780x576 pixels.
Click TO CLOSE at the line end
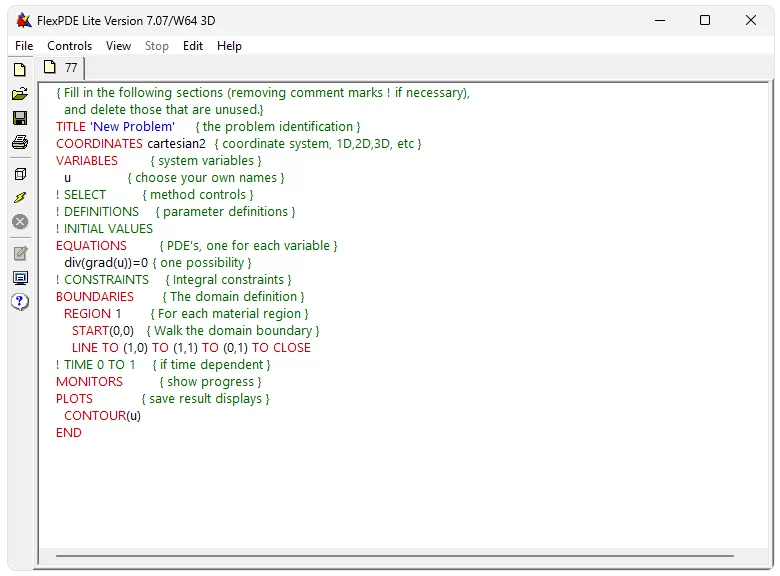click(281, 348)
